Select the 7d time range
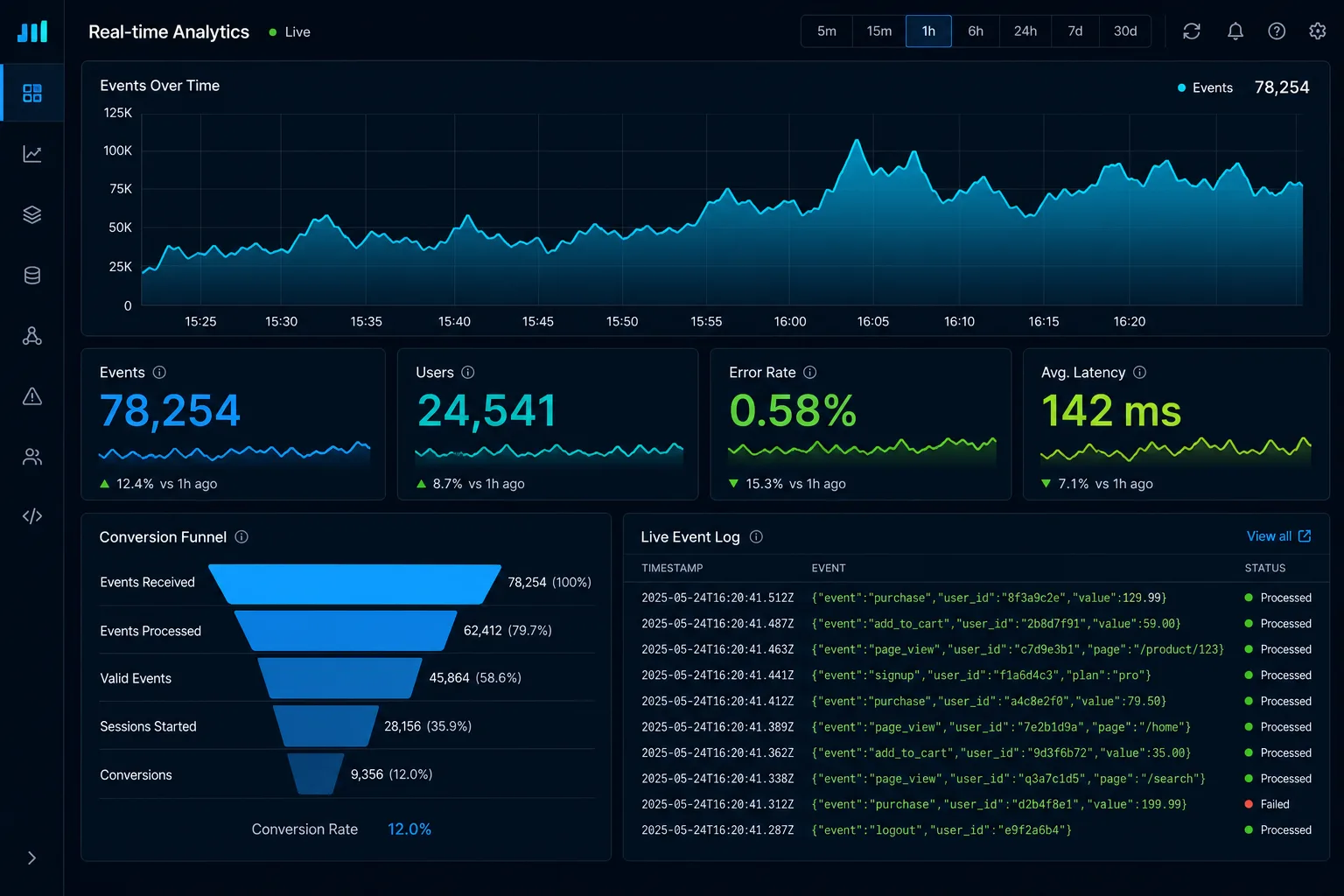This screenshot has width=1344, height=896. tap(1075, 31)
